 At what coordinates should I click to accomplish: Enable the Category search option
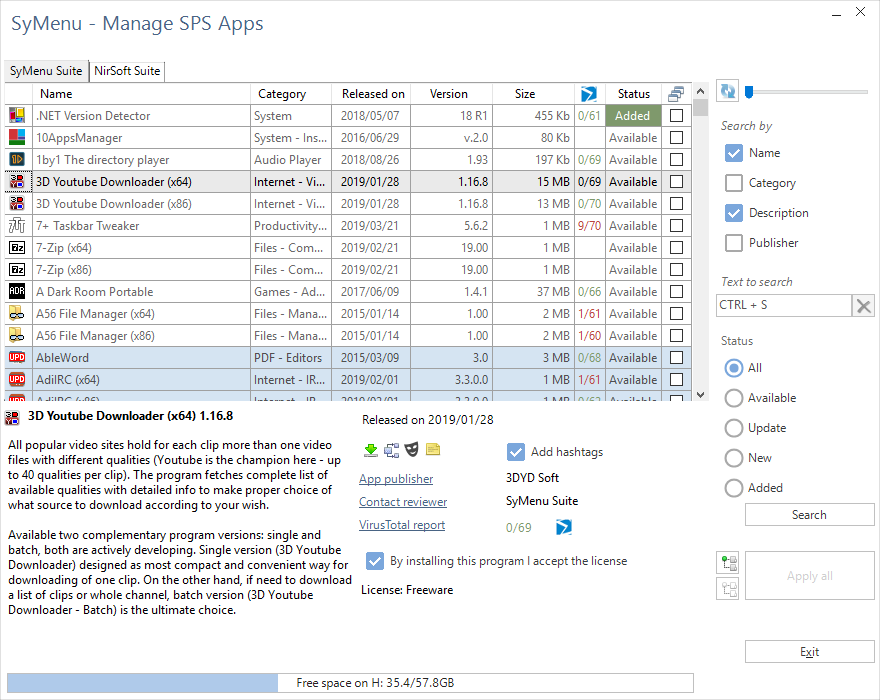pyautogui.click(x=734, y=183)
